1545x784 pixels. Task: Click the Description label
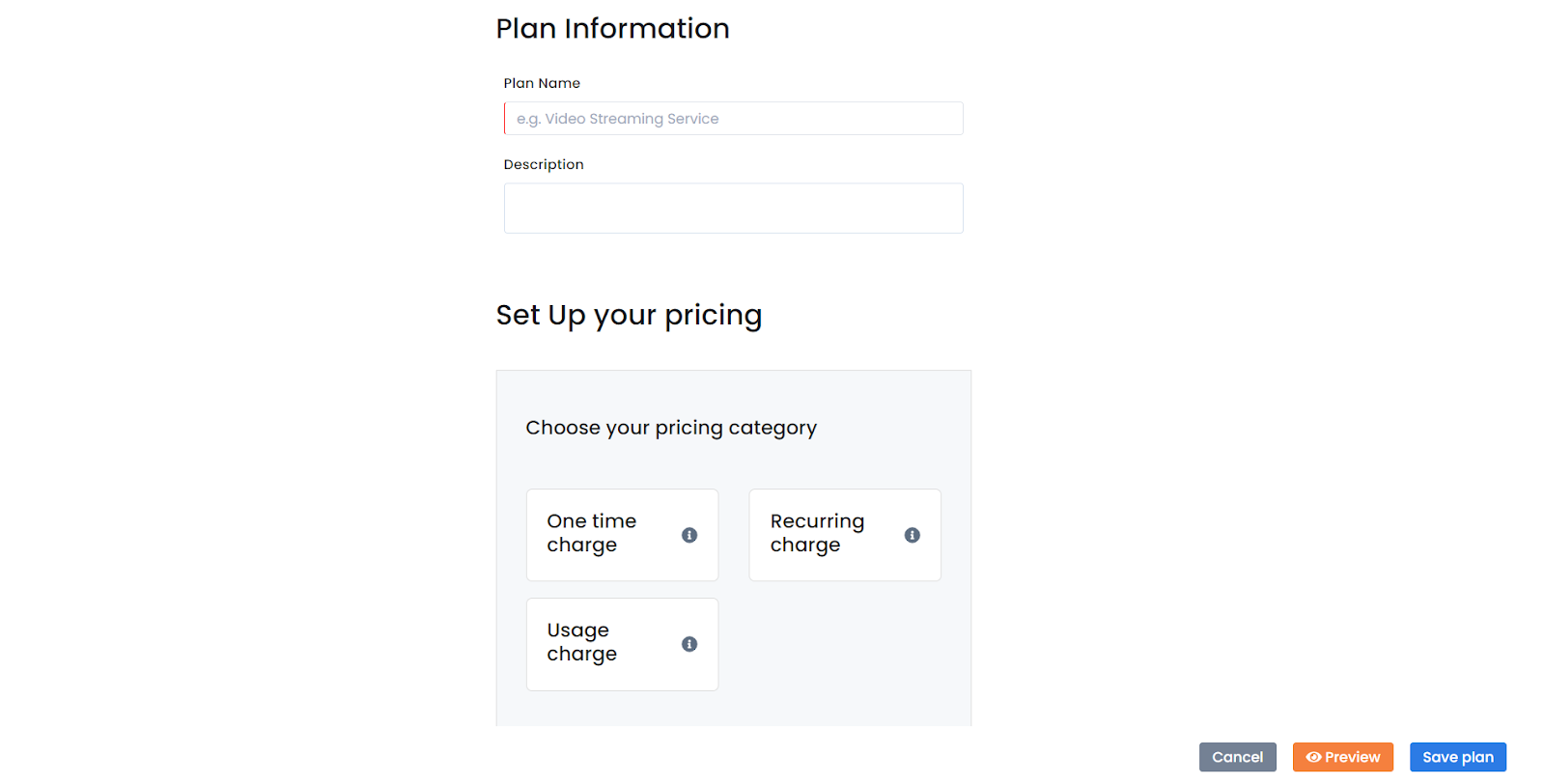click(x=544, y=164)
